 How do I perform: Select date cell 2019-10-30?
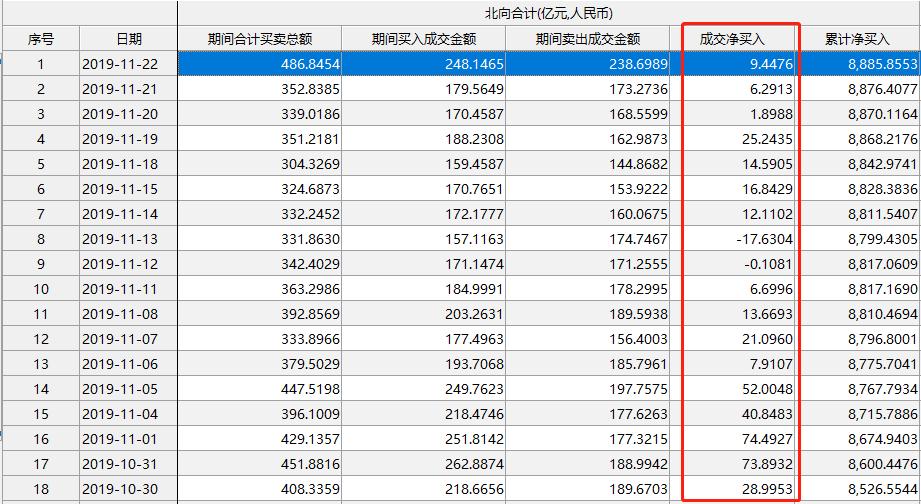(129, 488)
